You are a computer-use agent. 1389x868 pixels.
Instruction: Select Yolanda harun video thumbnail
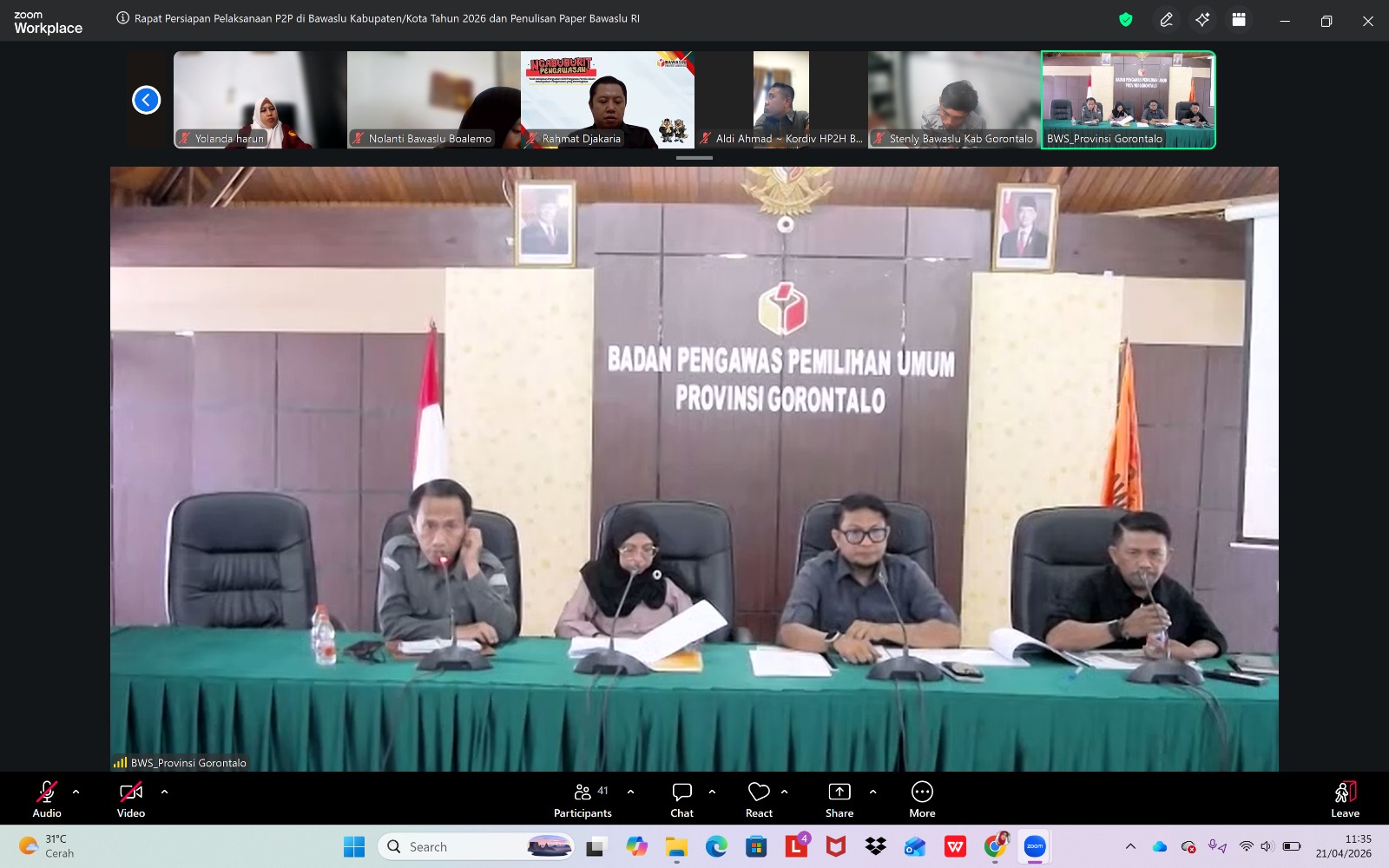click(260, 100)
